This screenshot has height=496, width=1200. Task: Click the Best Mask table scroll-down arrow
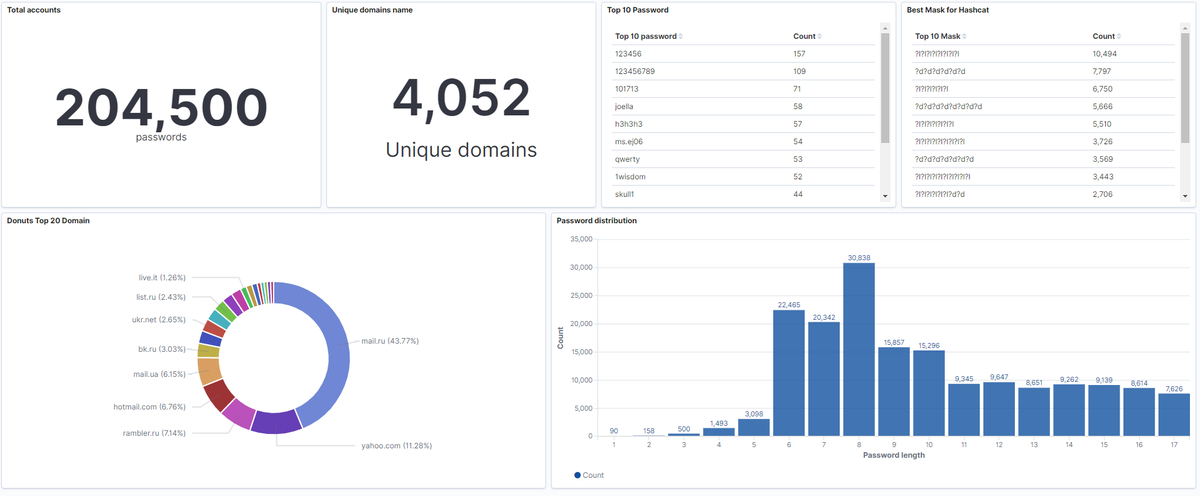point(1185,197)
